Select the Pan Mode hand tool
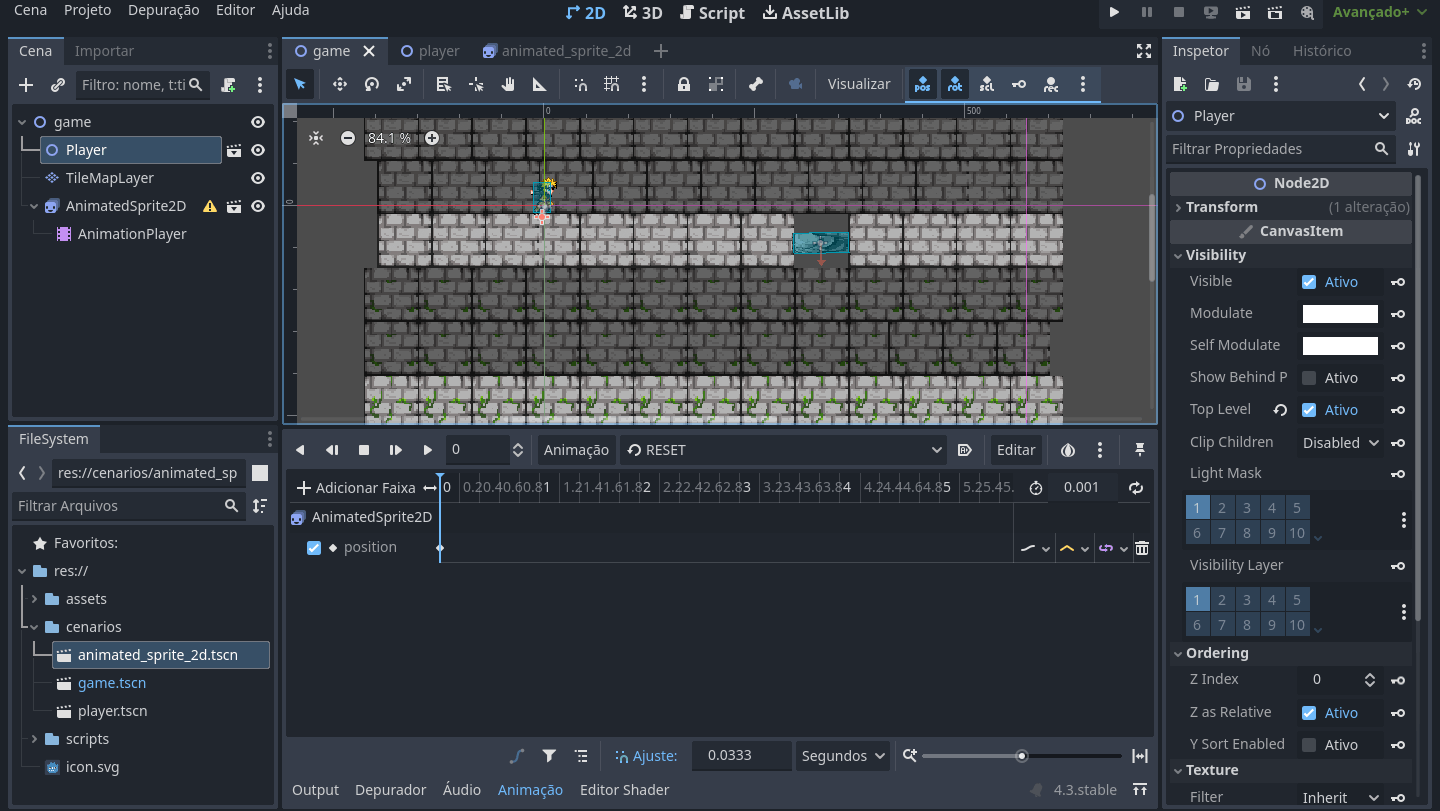Viewport: 1440px width, 811px height. (508, 85)
